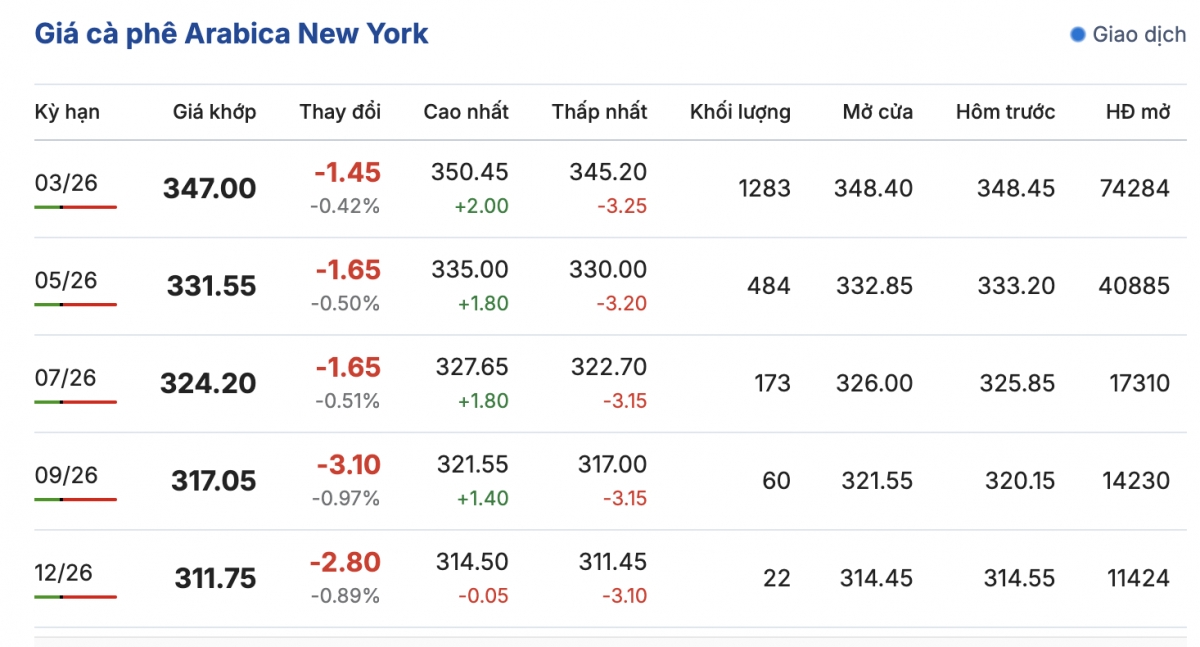Click the 311.75 matched price
Screen dimensions: 1200x647
coord(215,579)
